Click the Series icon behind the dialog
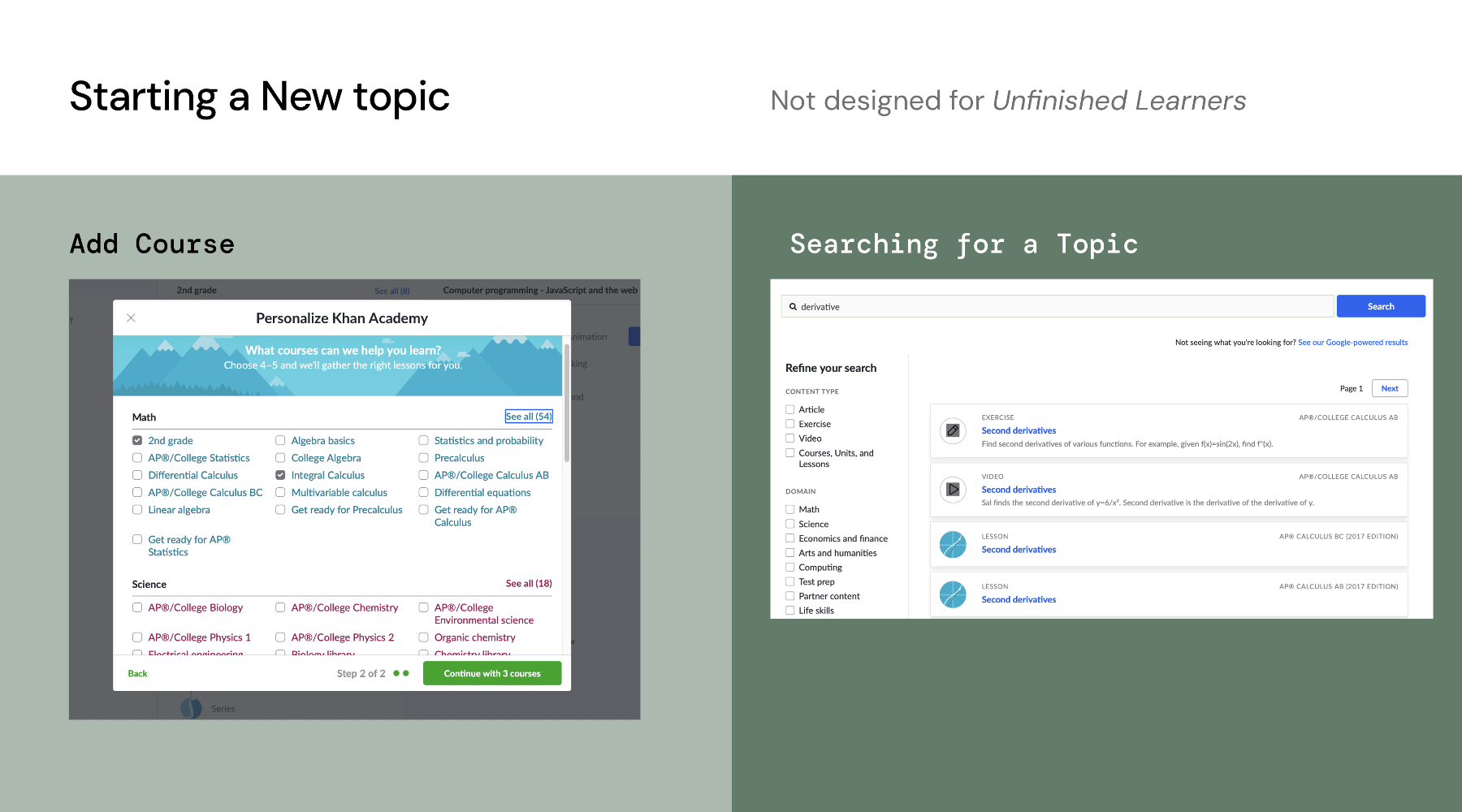 pos(191,708)
